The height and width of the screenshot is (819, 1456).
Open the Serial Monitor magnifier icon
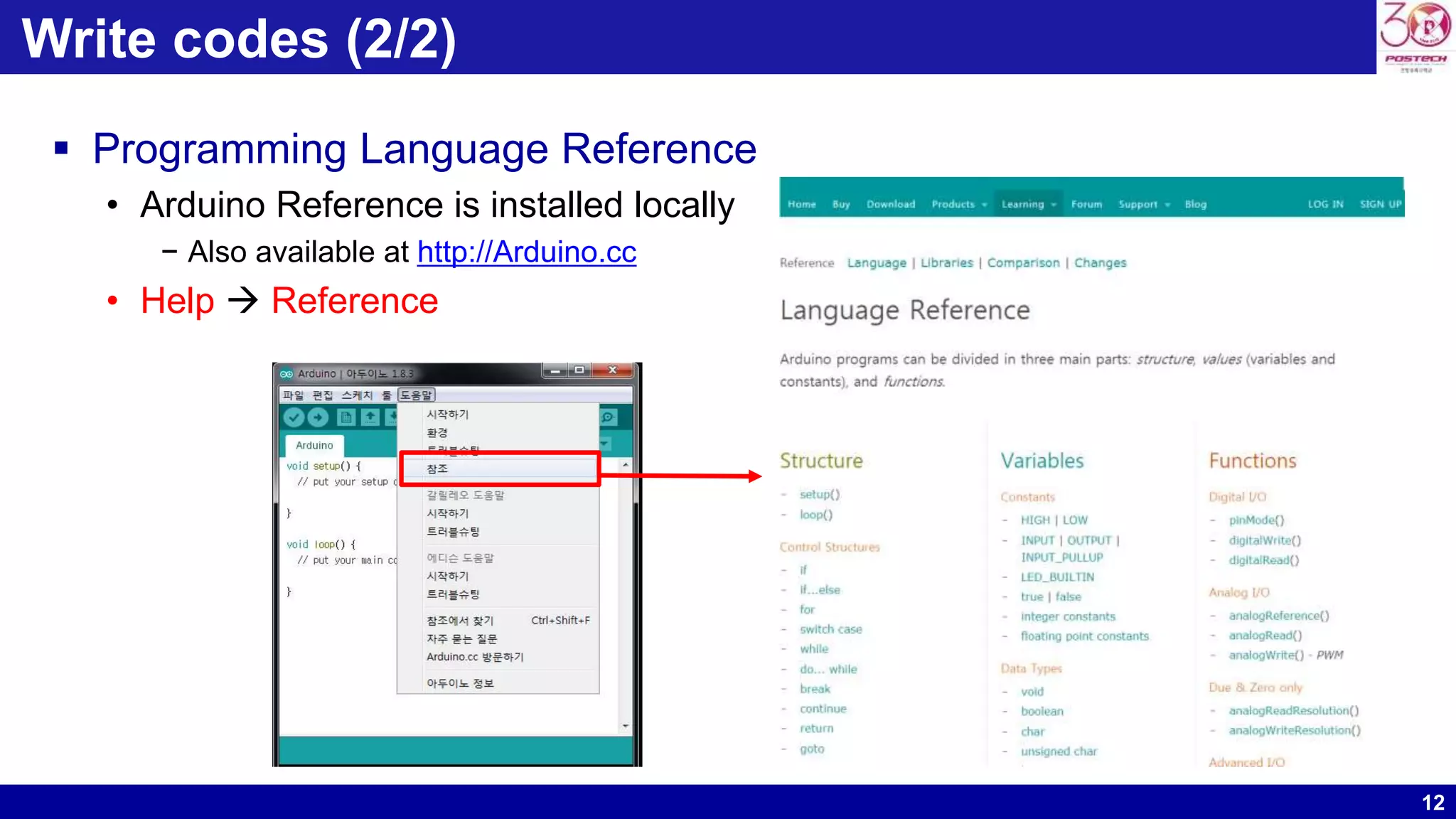click(609, 417)
